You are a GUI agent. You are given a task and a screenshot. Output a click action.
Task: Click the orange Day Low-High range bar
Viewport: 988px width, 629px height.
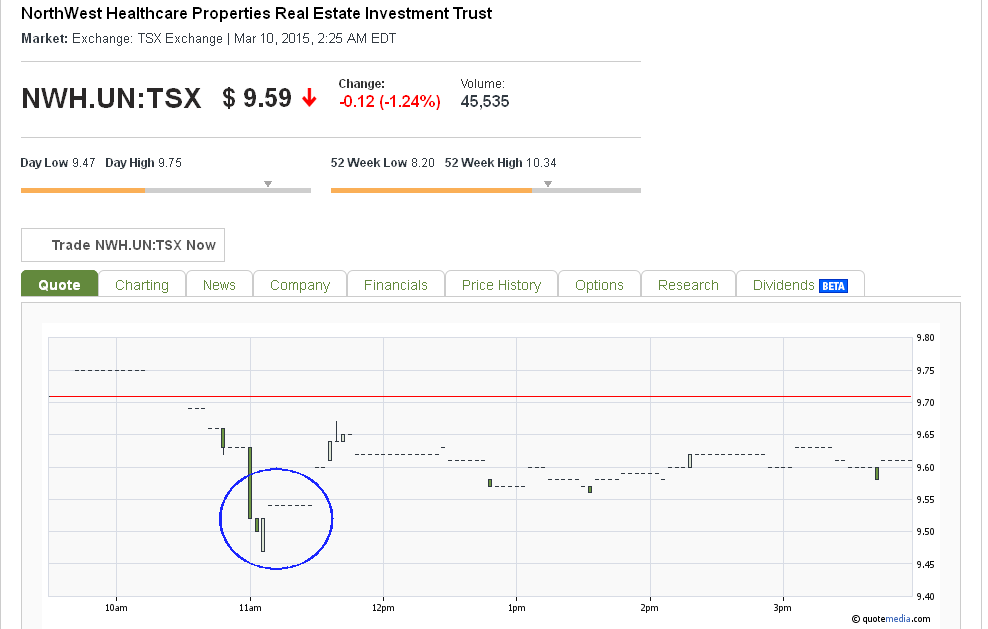(83, 190)
